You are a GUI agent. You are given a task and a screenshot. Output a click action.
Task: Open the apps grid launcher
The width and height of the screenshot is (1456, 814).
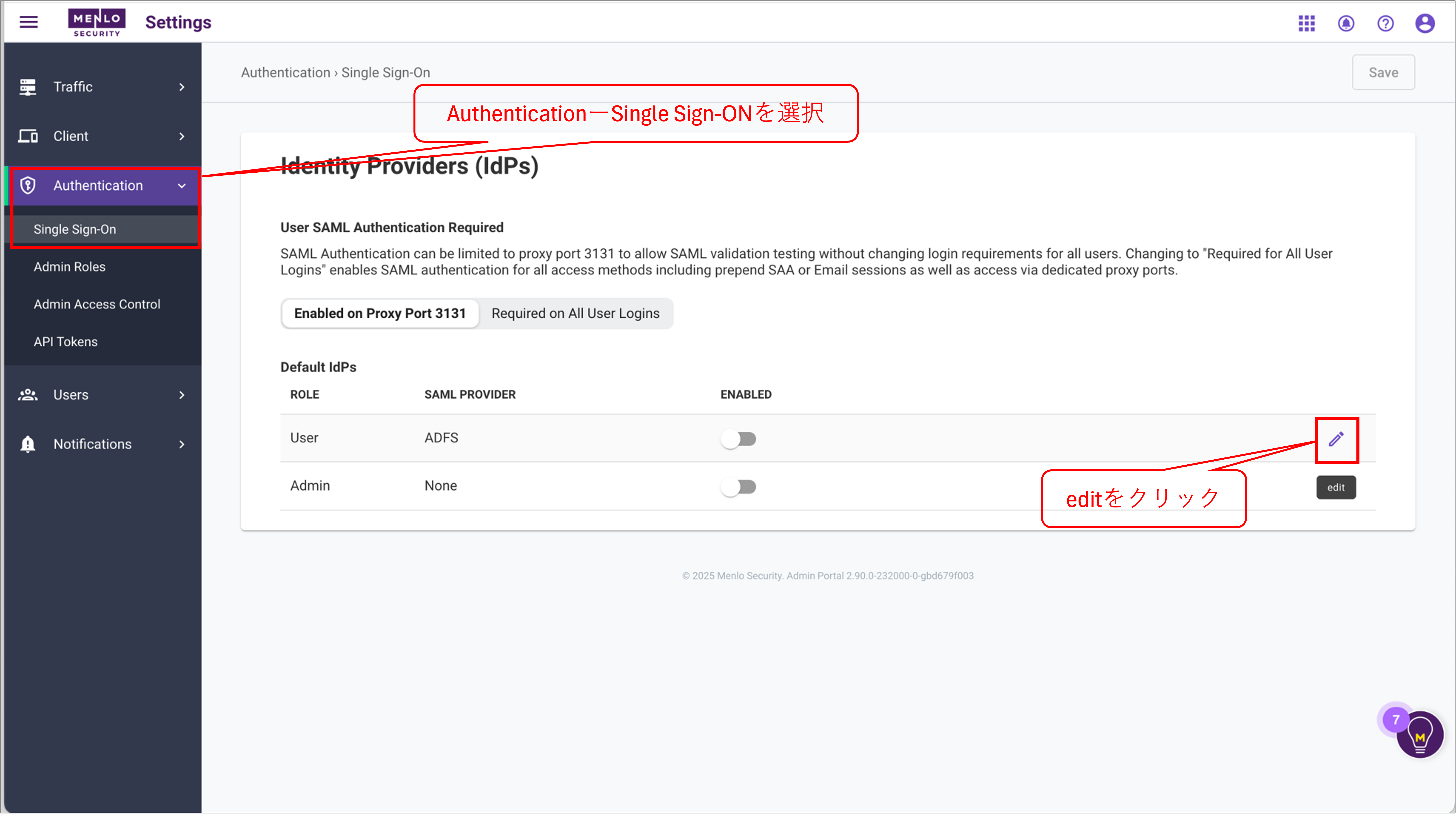(1306, 23)
